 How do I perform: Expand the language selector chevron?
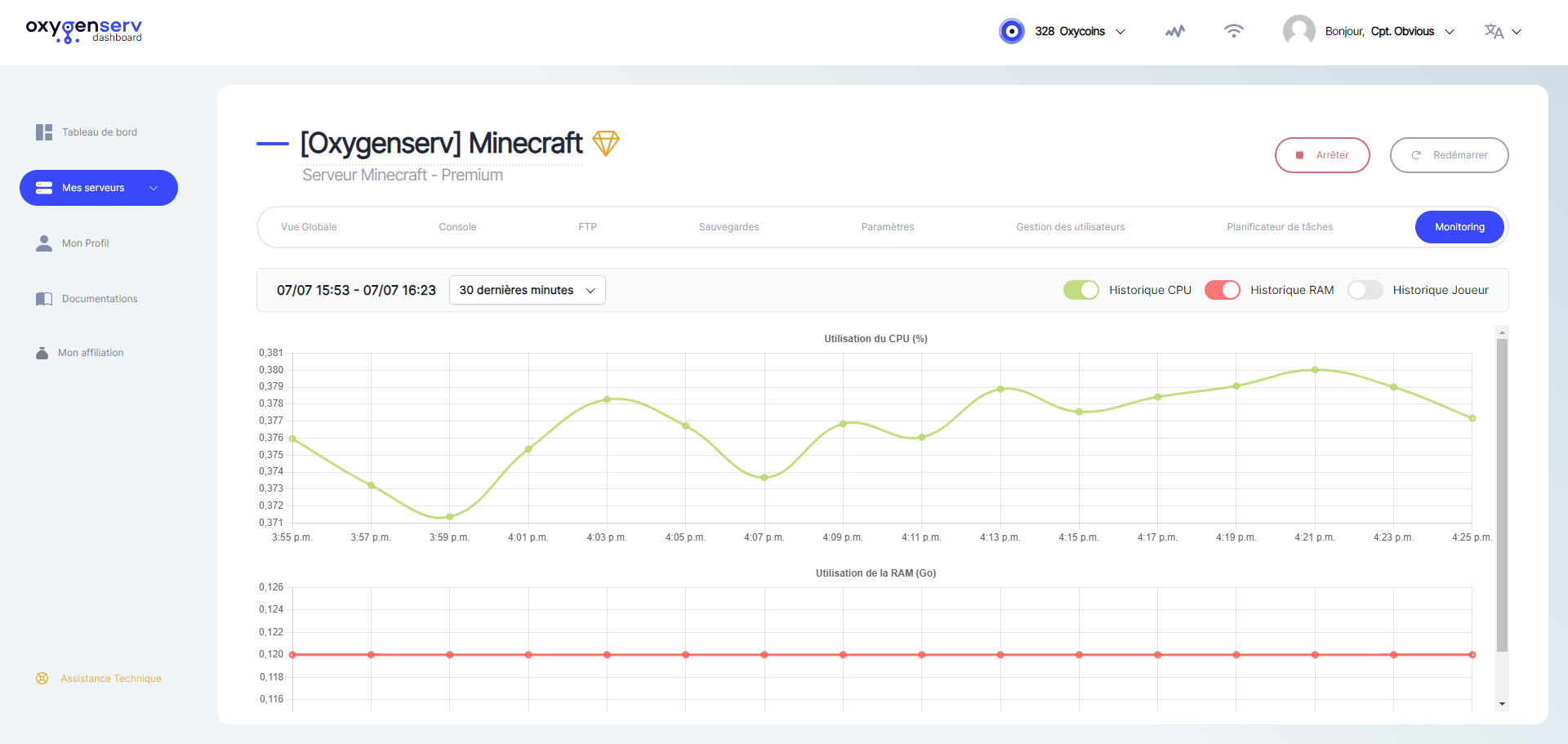1517,32
